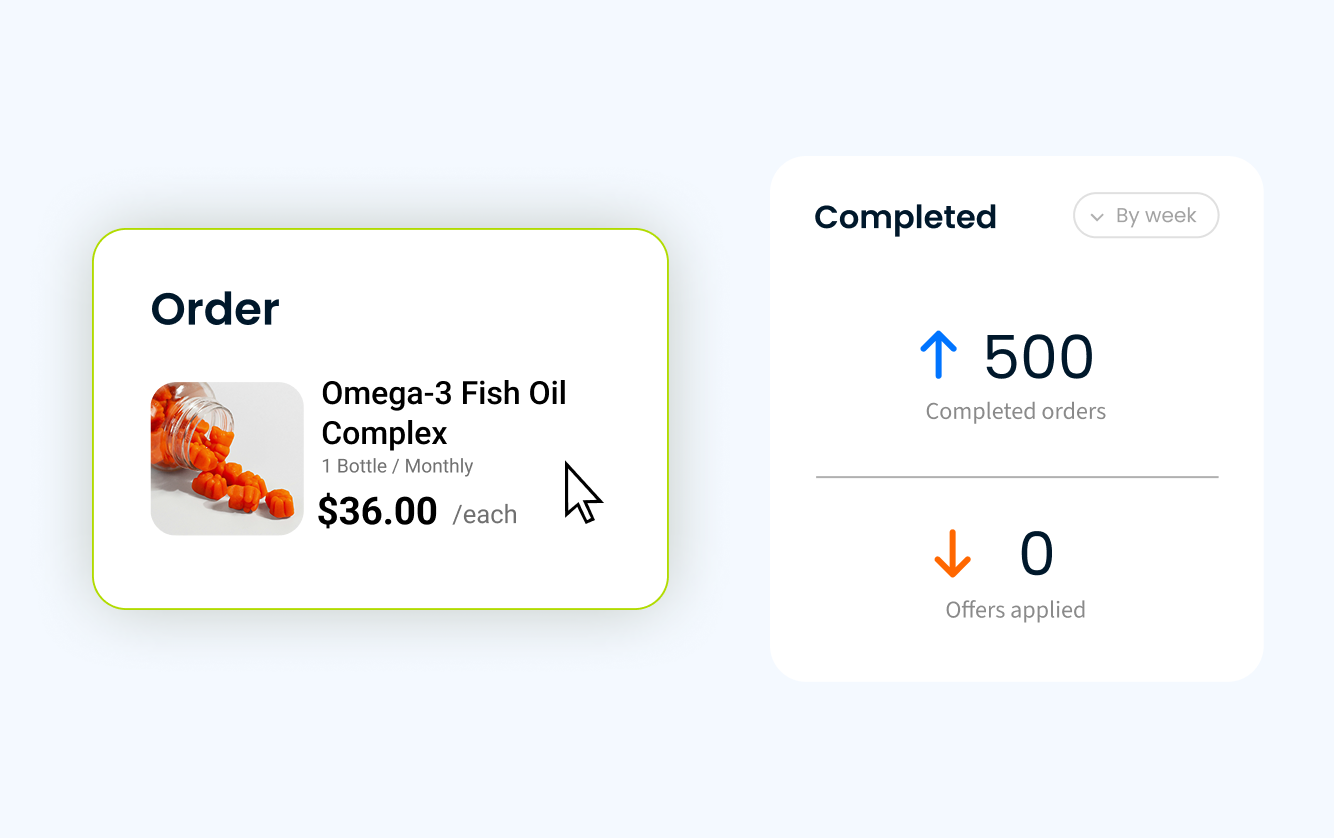This screenshot has width=1334, height=838.
Task: Click the Omega-3 bottle product image
Action: [227, 457]
